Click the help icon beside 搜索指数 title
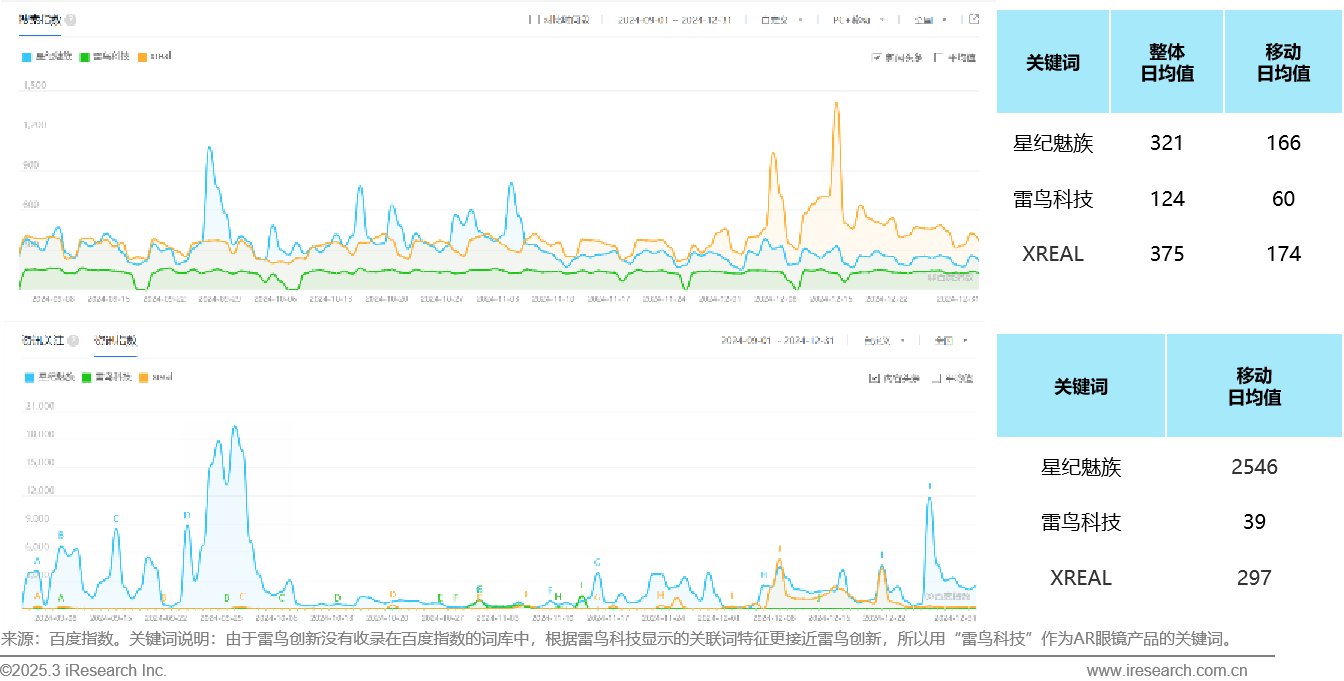This screenshot has width=1344, height=681. (x=70, y=20)
